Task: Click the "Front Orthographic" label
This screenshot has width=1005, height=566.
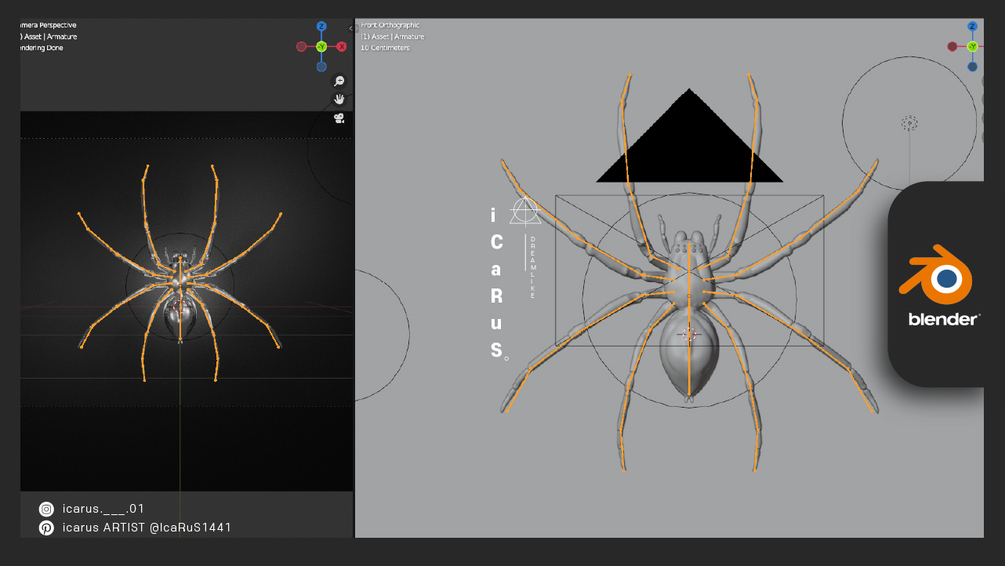Action: click(x=390, y=25)
